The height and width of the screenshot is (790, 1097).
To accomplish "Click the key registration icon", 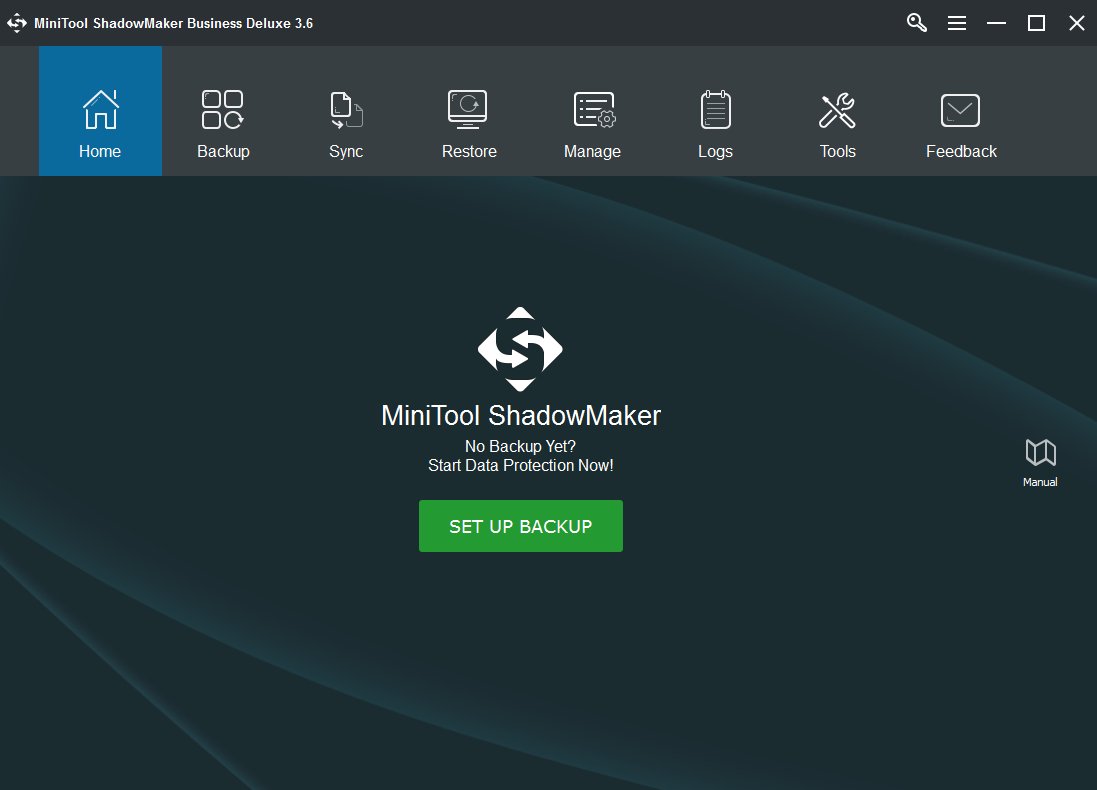I will pyautogui.click(x=916, y=23).
